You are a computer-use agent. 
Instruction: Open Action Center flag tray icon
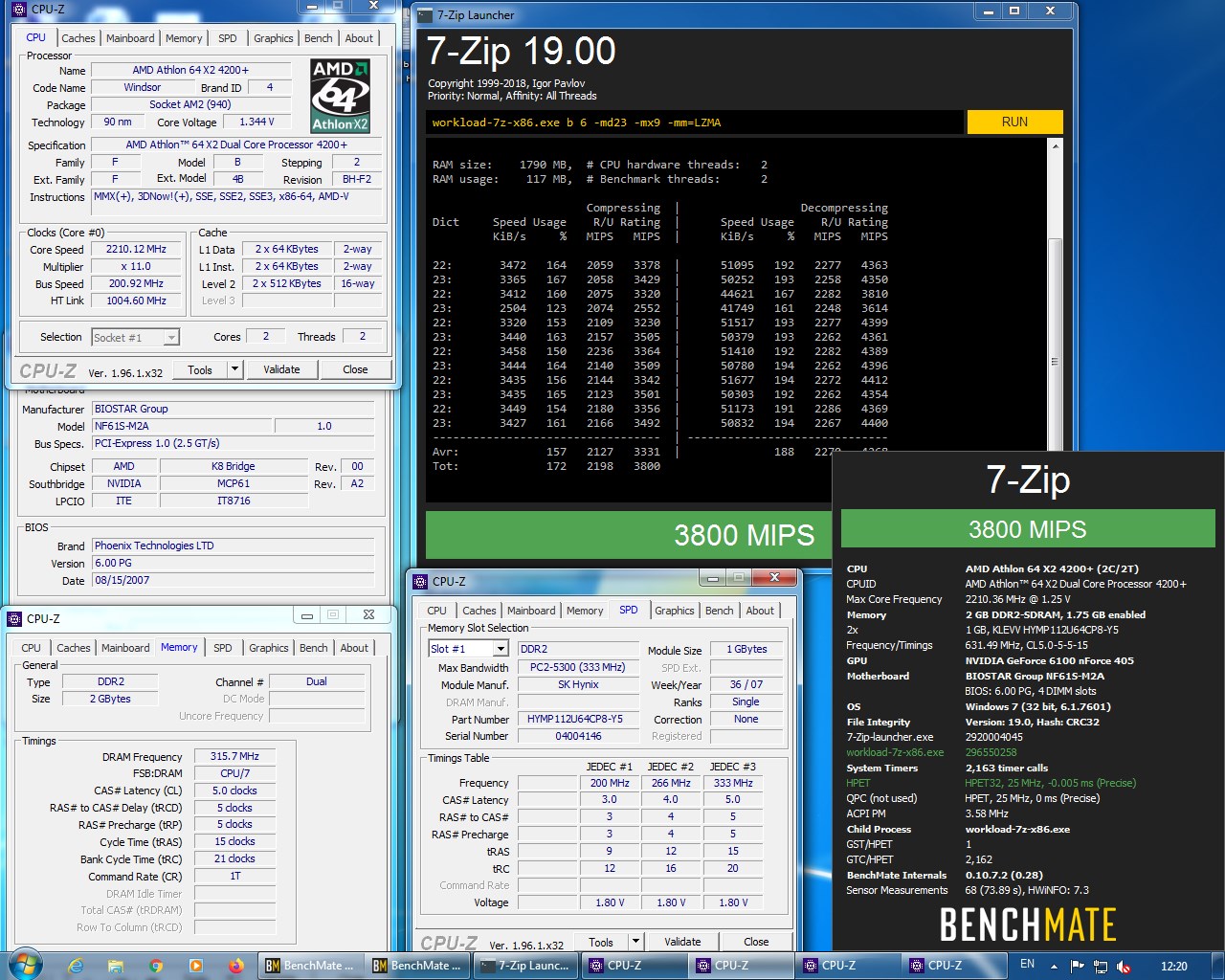[x=1077, y=967]
